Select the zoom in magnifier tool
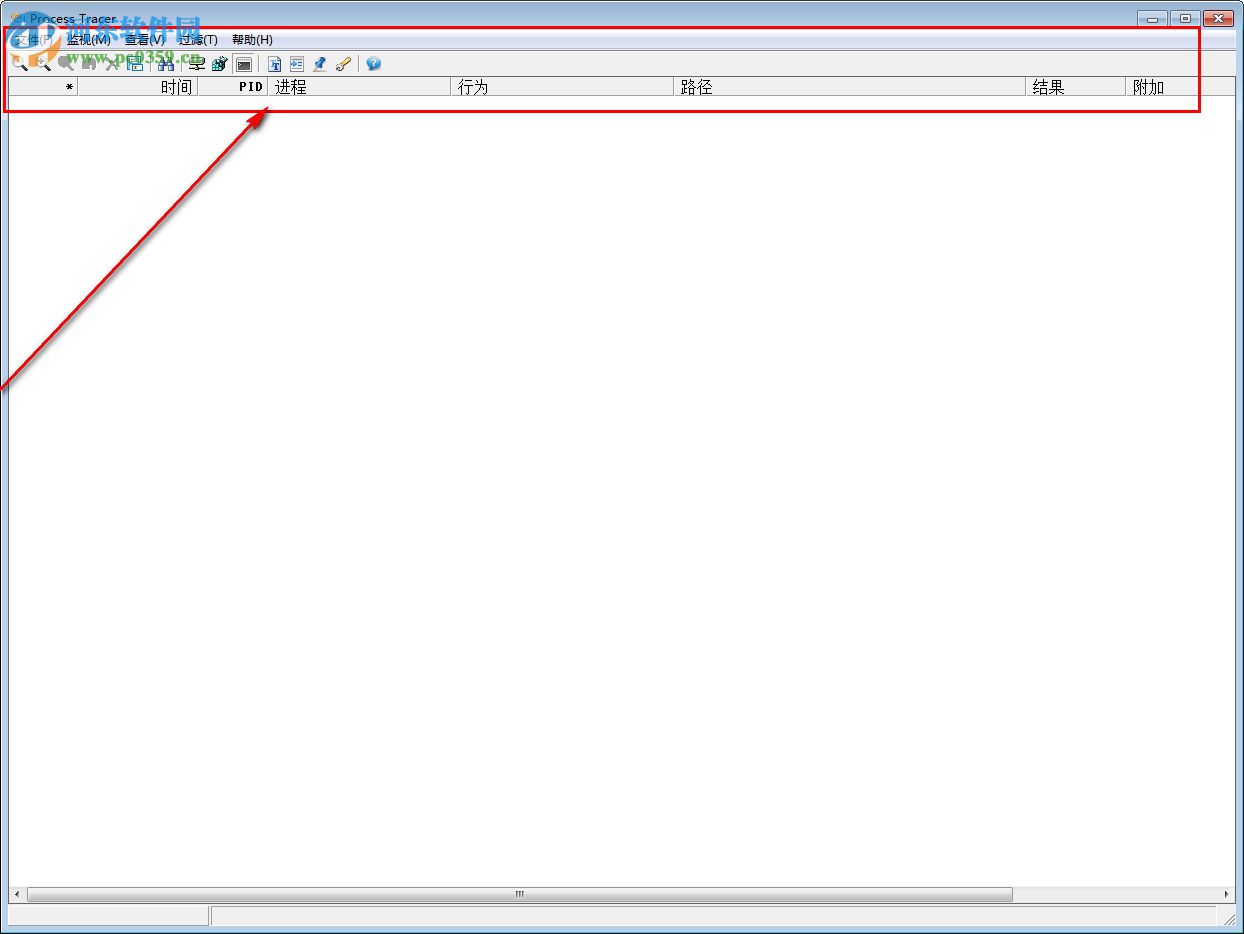The width and height of the screenshot is (1244, 934). pyautogui.click(x=42, y=63)
